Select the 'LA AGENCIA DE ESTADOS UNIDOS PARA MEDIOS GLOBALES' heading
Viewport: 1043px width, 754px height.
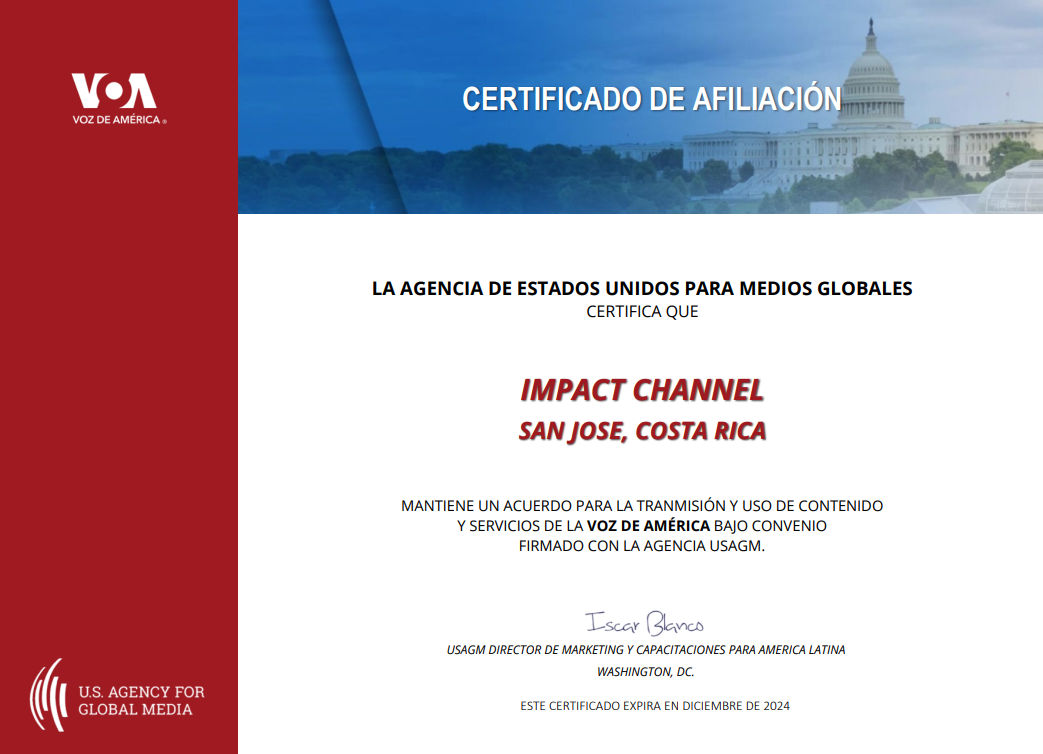pyautogui.click(x=642, y=289)
